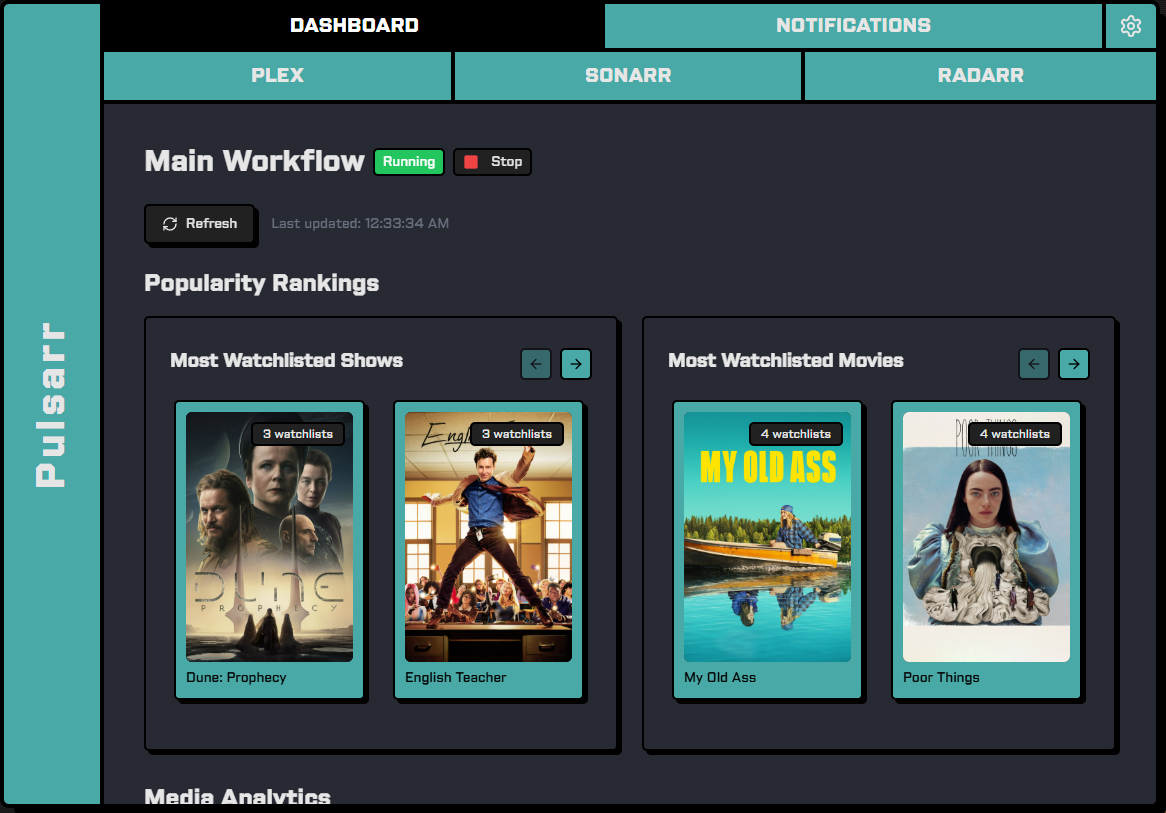Open the Poor Things poster

click(x=986, y=537)
